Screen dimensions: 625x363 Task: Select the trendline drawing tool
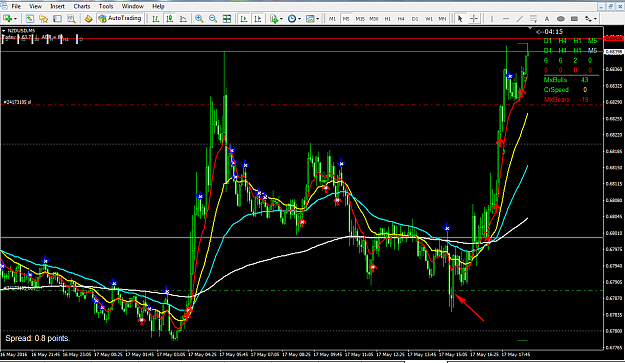(x=519, y=19)
